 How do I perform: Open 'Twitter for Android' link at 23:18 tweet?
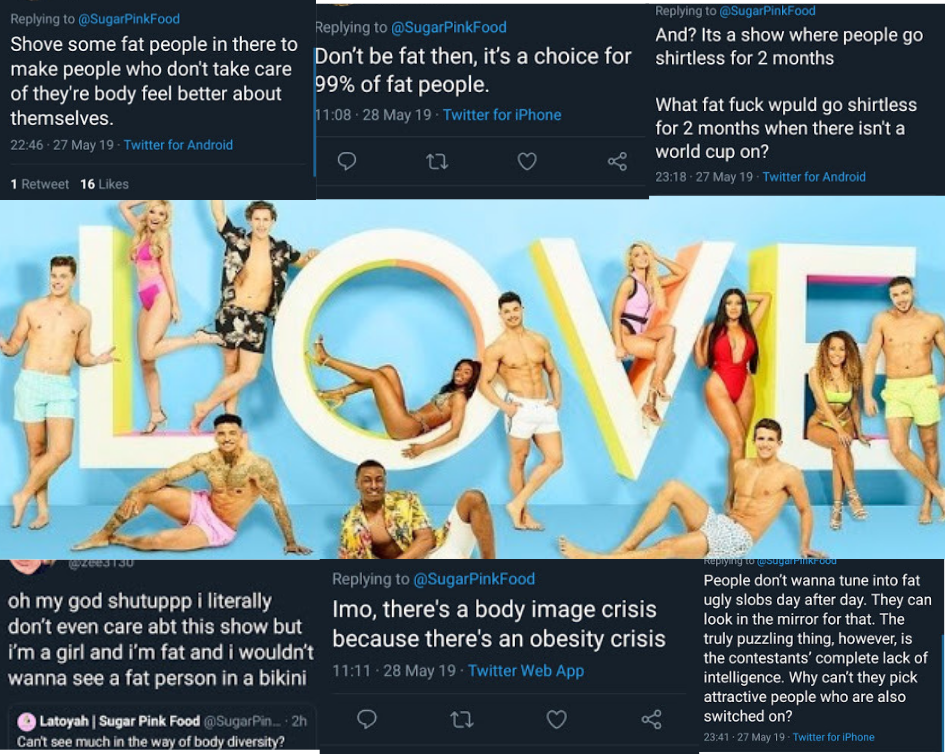tap(814, 177)
